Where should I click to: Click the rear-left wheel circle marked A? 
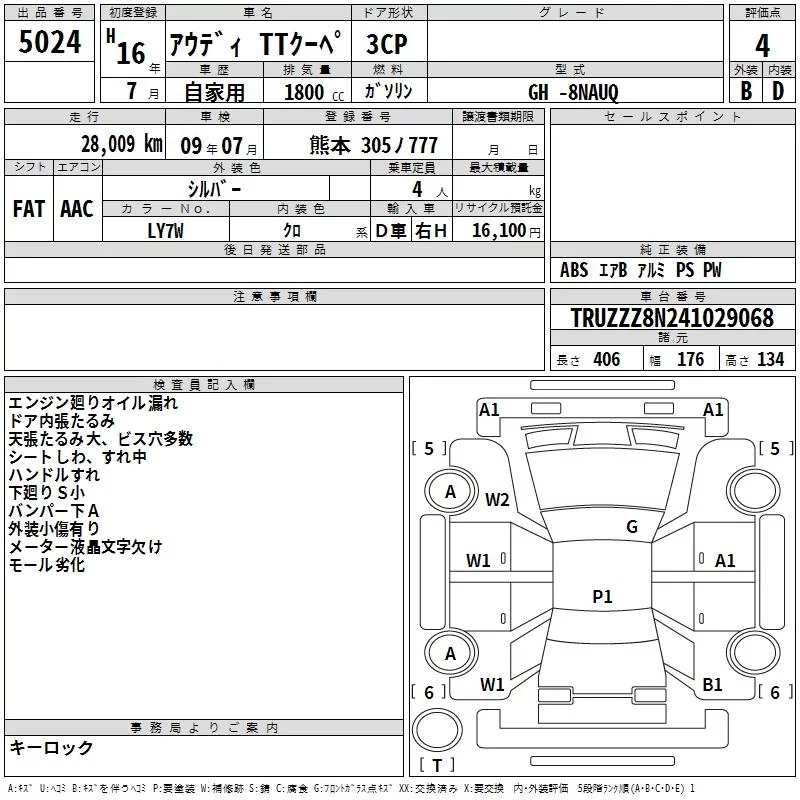coord(450,653)
